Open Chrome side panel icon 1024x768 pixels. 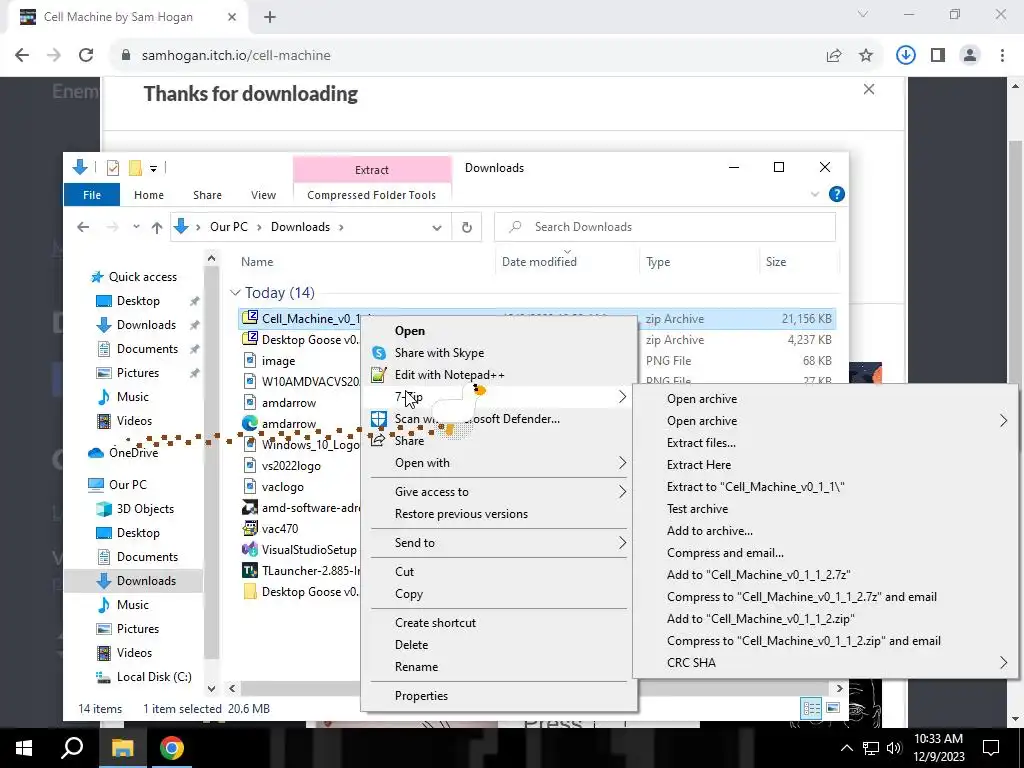(x=938, y=55)
